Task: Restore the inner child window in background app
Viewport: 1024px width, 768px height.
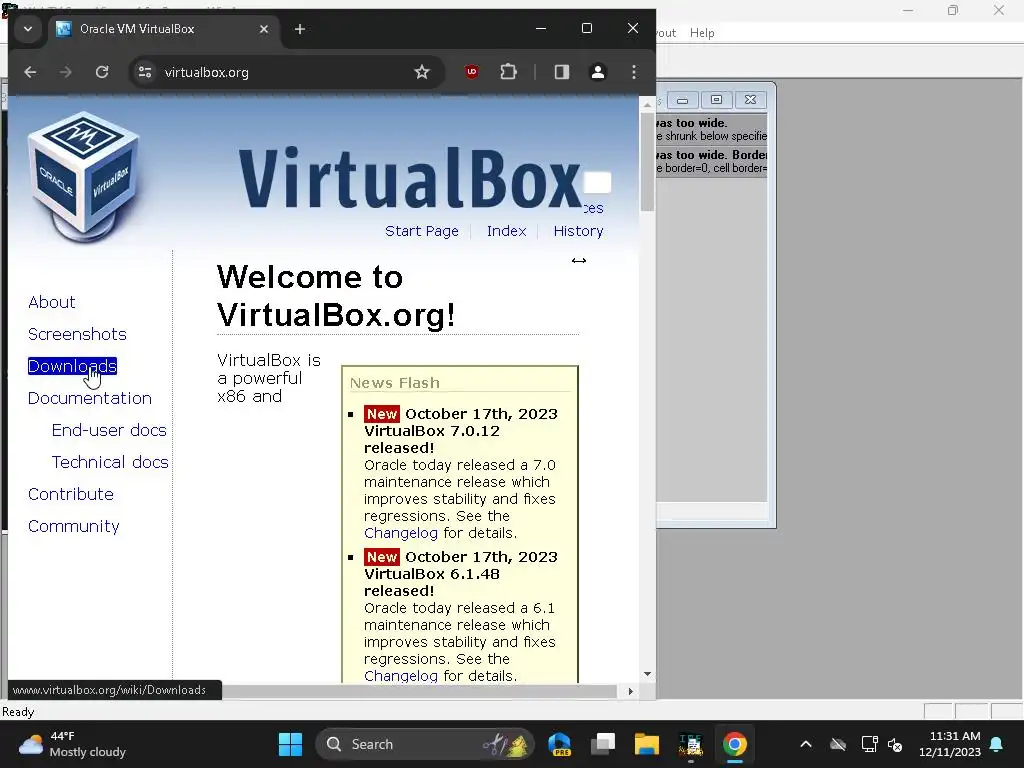Action: tap(716, 100)
